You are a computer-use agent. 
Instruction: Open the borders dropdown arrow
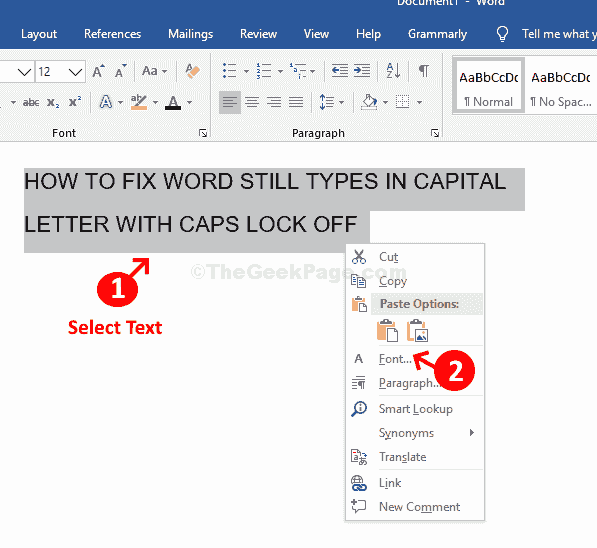[x=419, y=102]
